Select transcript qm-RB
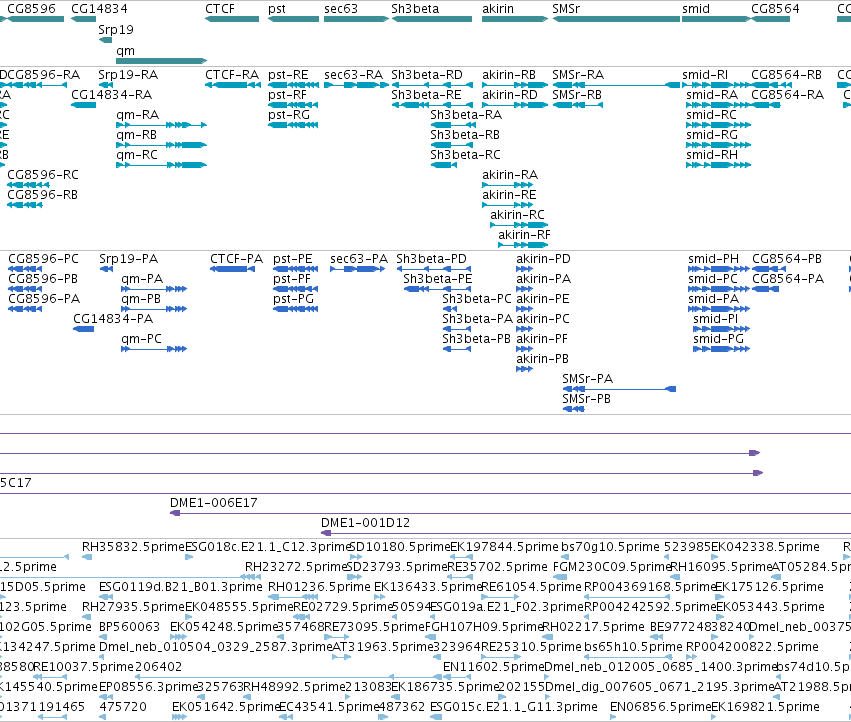Image resolution: width=851 pixels, height=722 pixels. 161,145
